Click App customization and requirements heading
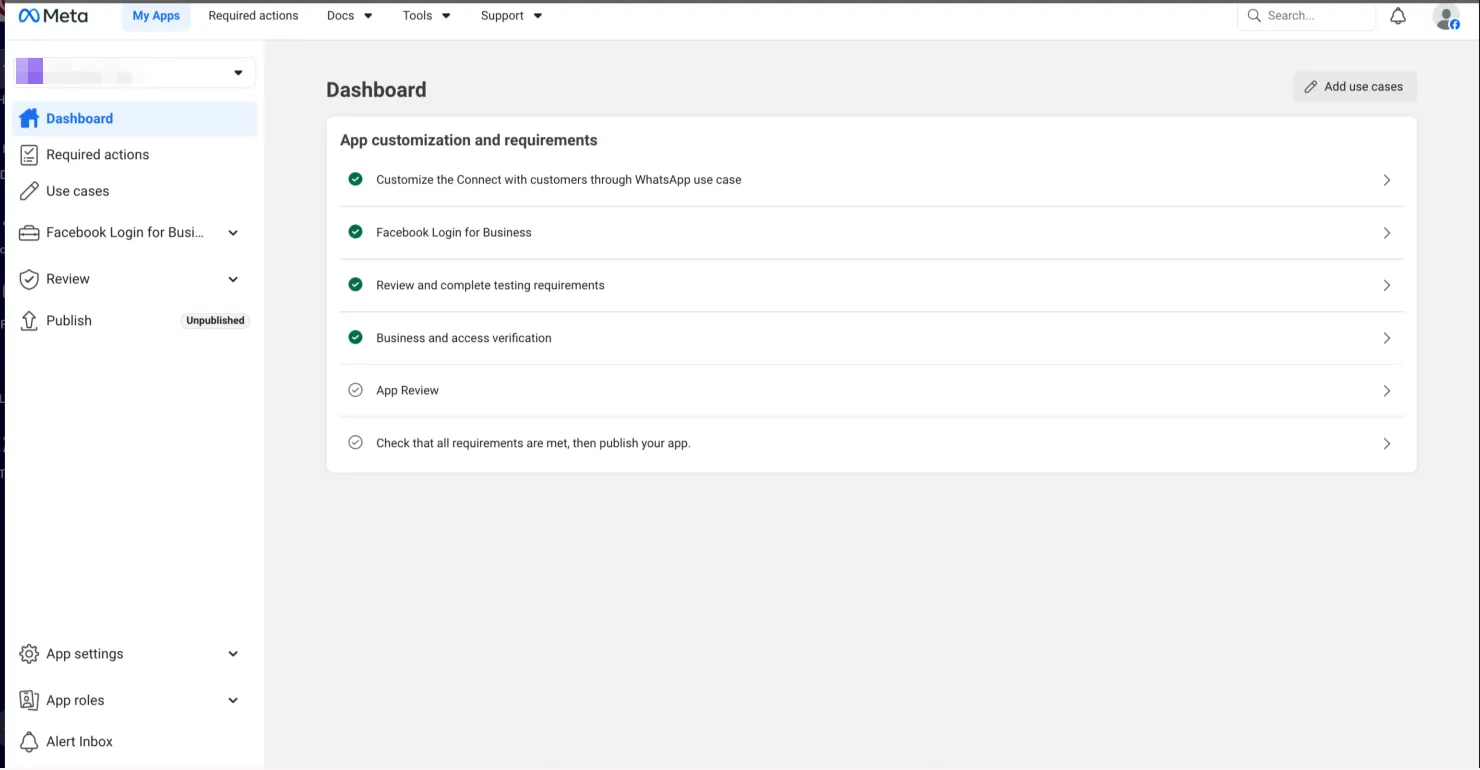Image resolution: width=1480 pixels, height=770 pixels. 469,140
